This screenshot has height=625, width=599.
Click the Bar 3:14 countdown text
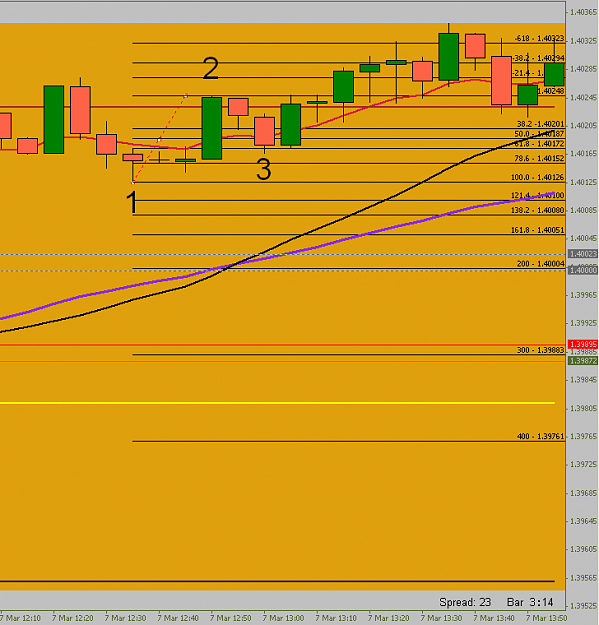(530, 602)
